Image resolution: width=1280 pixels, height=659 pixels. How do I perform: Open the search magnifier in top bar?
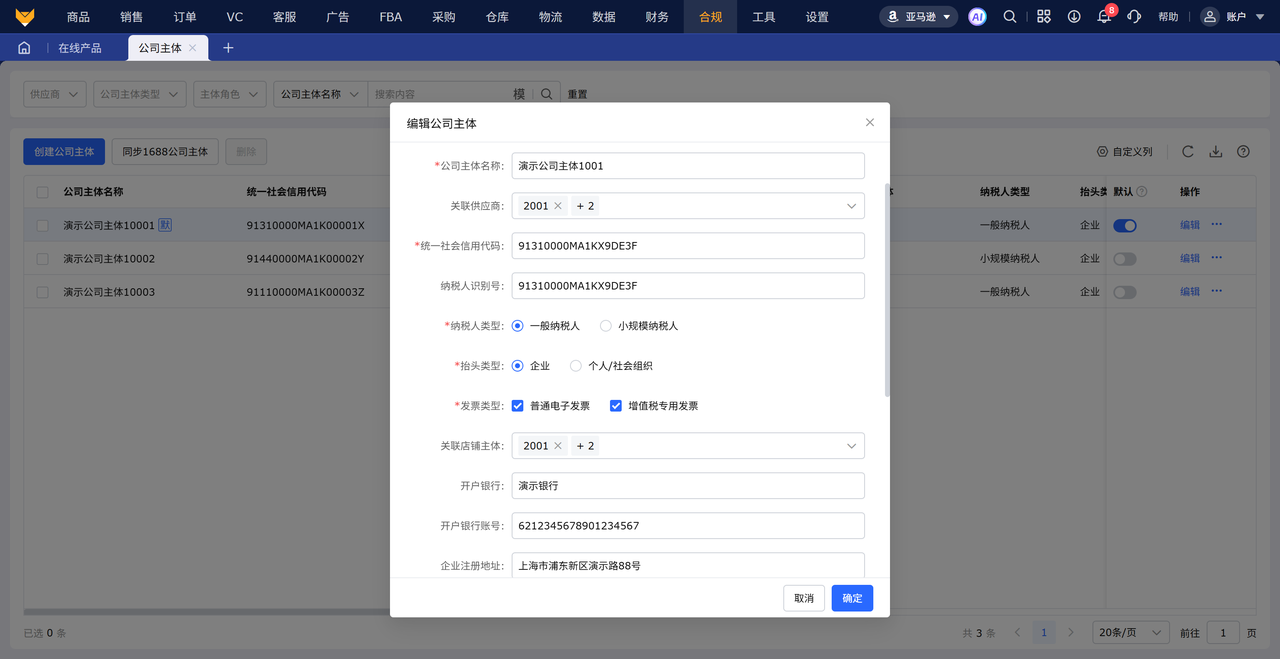tap(1010, 17)
